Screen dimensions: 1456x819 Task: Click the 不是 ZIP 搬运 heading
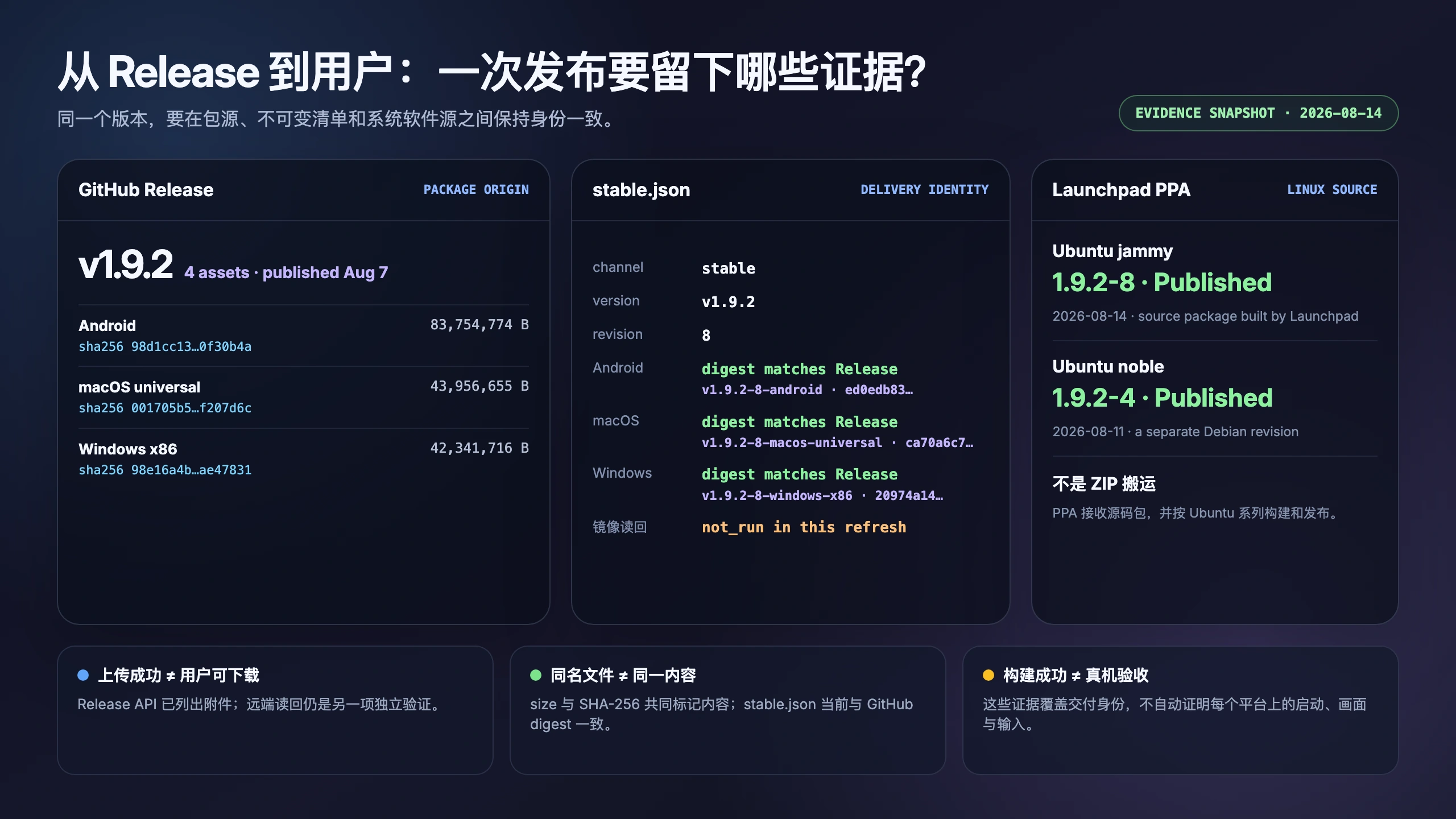coord(1104,483)
